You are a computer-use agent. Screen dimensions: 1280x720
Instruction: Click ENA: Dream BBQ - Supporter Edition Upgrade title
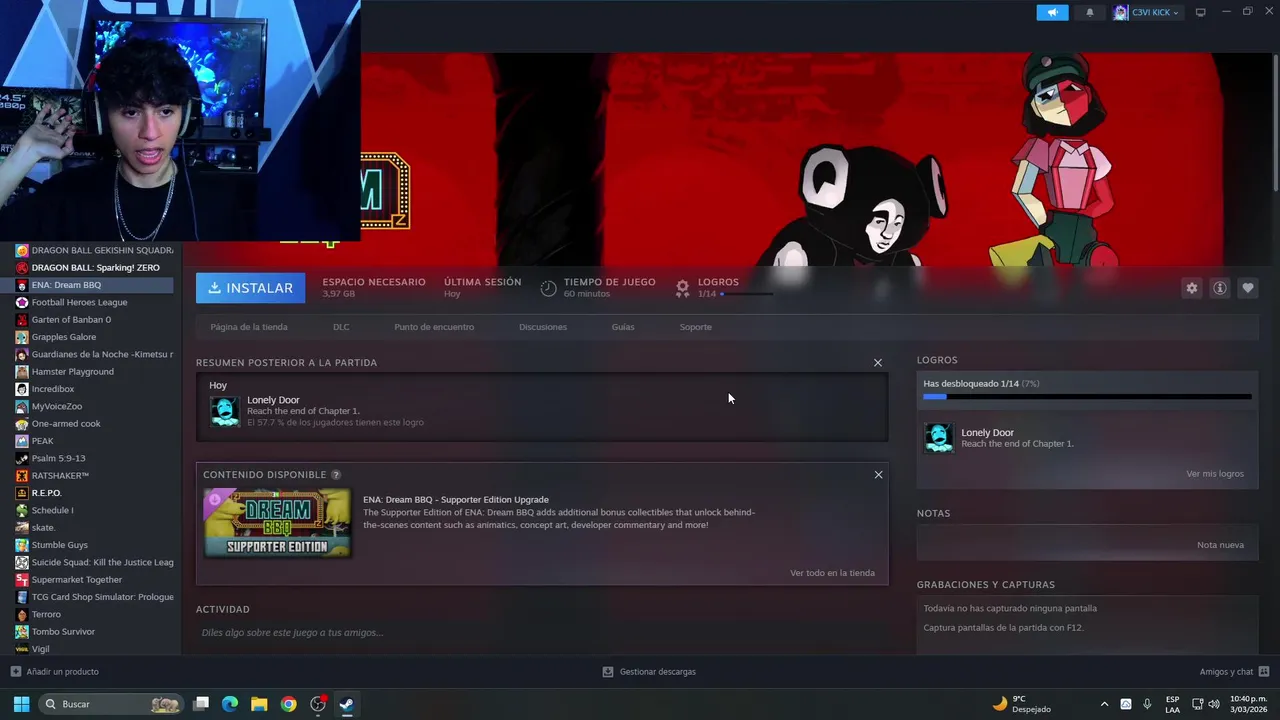click(x=456, y=500)
